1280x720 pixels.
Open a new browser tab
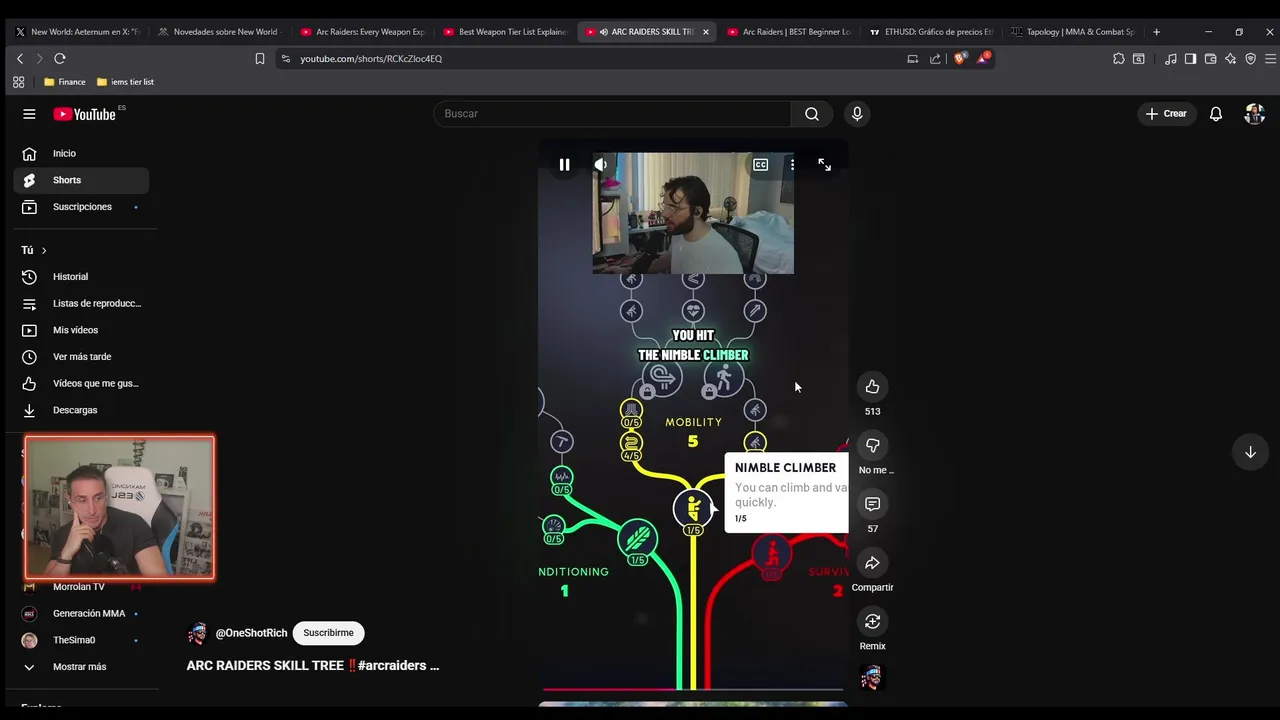(1157, 32)
